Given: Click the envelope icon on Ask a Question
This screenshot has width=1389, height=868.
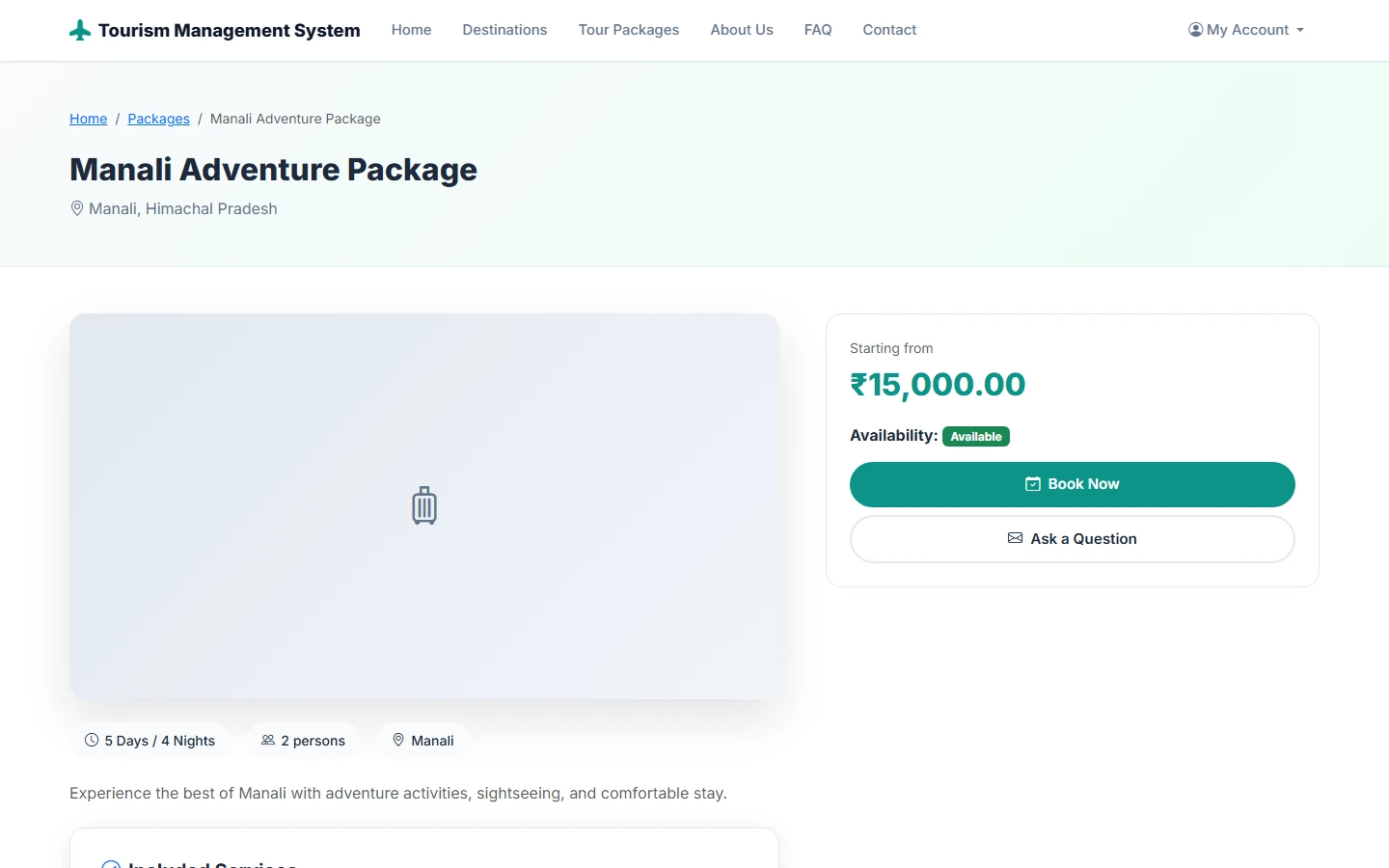Looking at the screenshot, I should click(1016, 538).
